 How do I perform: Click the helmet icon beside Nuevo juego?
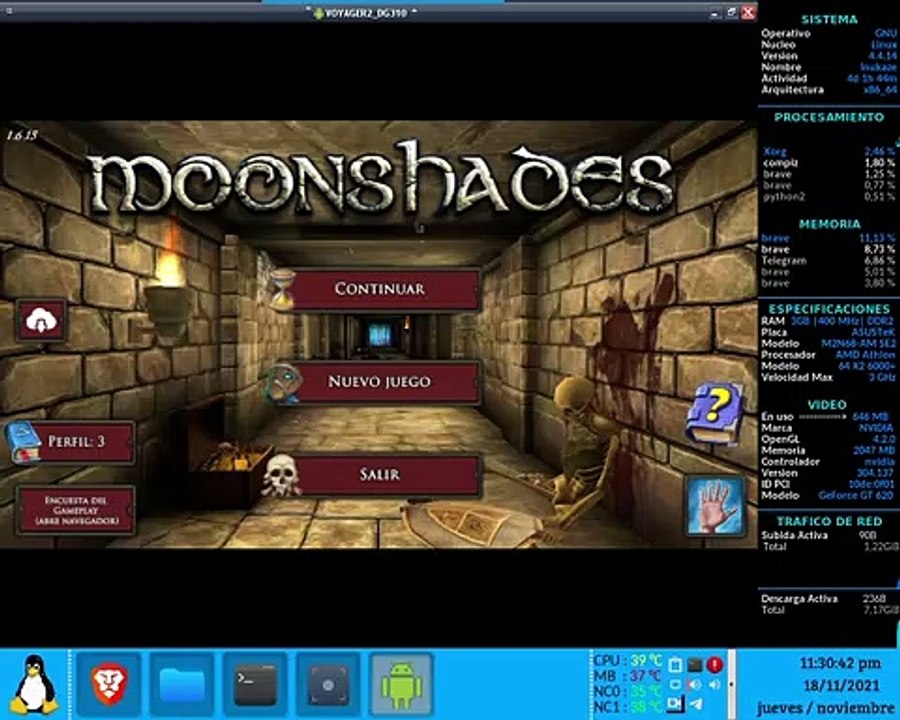pos(284,383)
